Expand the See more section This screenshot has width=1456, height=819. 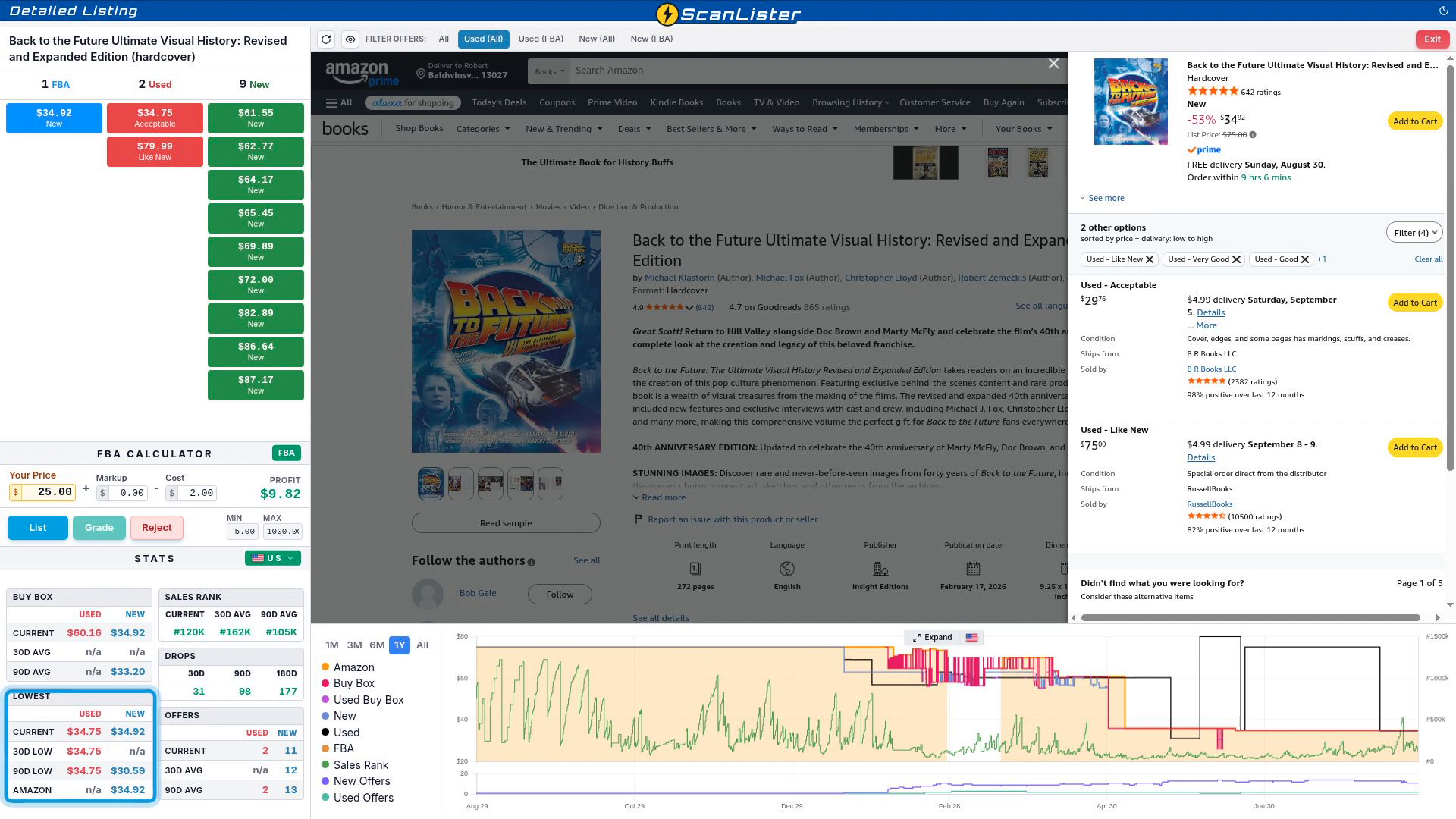point(1103,199)
